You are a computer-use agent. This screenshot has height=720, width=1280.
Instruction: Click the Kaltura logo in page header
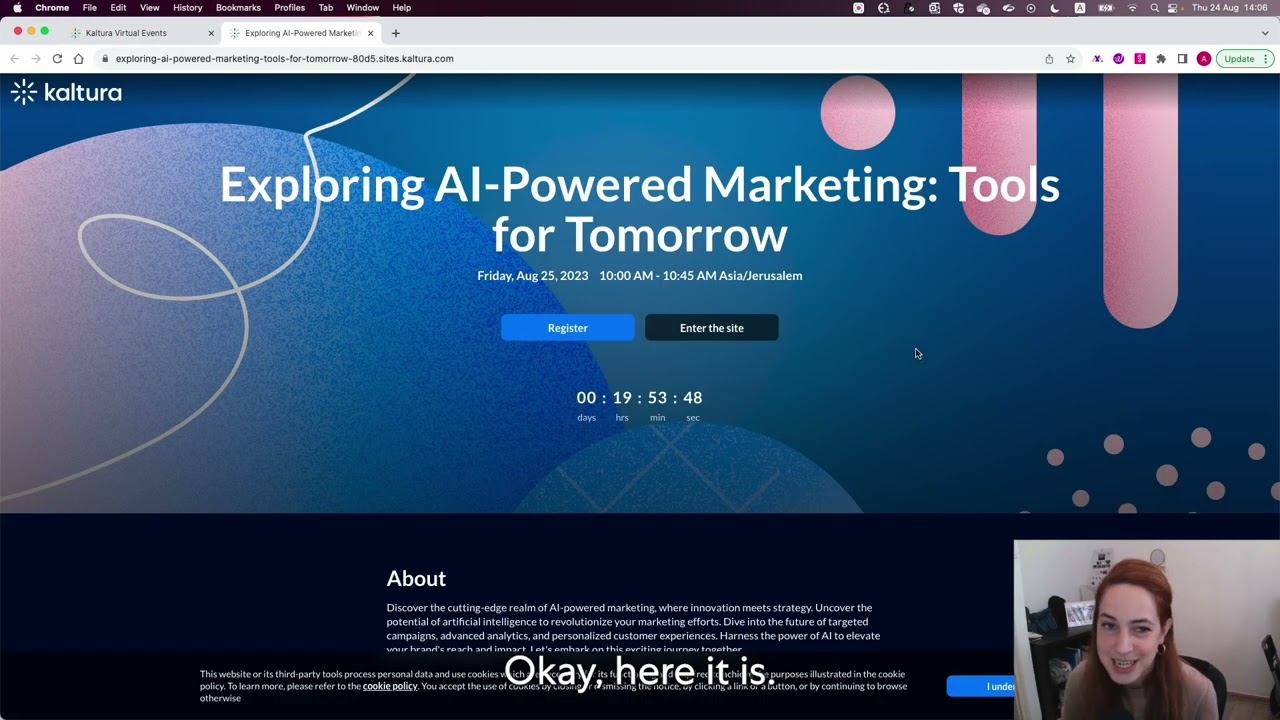point(66,93)
